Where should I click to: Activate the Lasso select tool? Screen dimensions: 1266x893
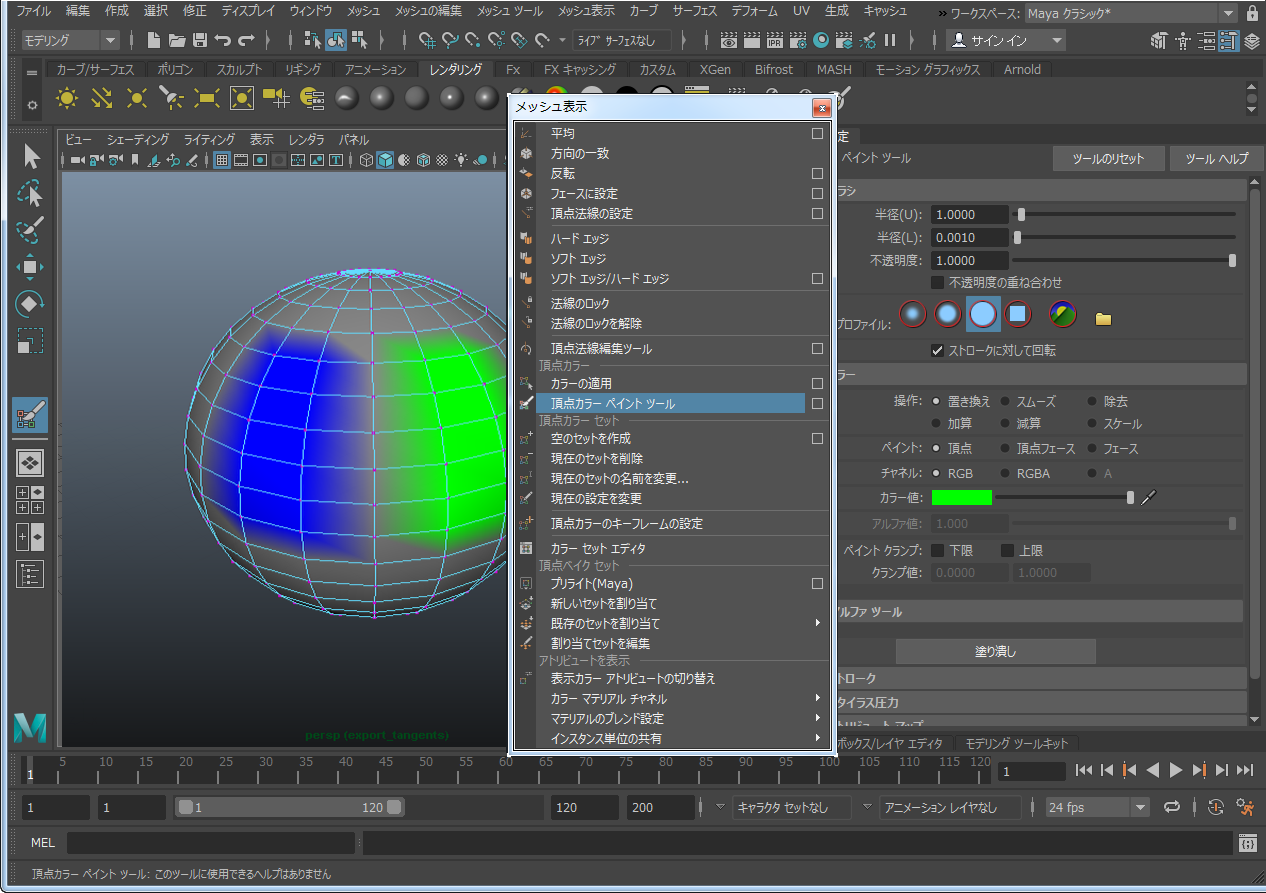[31, 193]
